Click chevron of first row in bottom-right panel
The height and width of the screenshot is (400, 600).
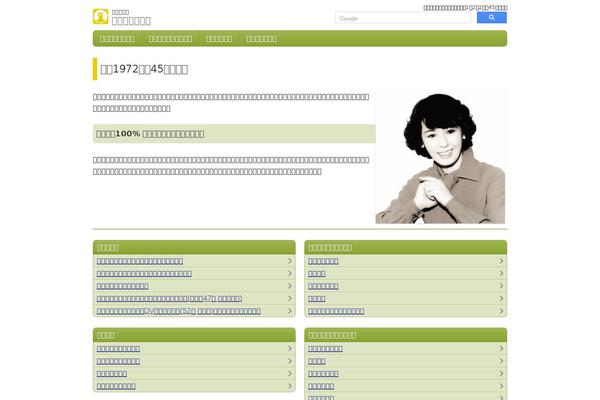click(x=501, y=348)
